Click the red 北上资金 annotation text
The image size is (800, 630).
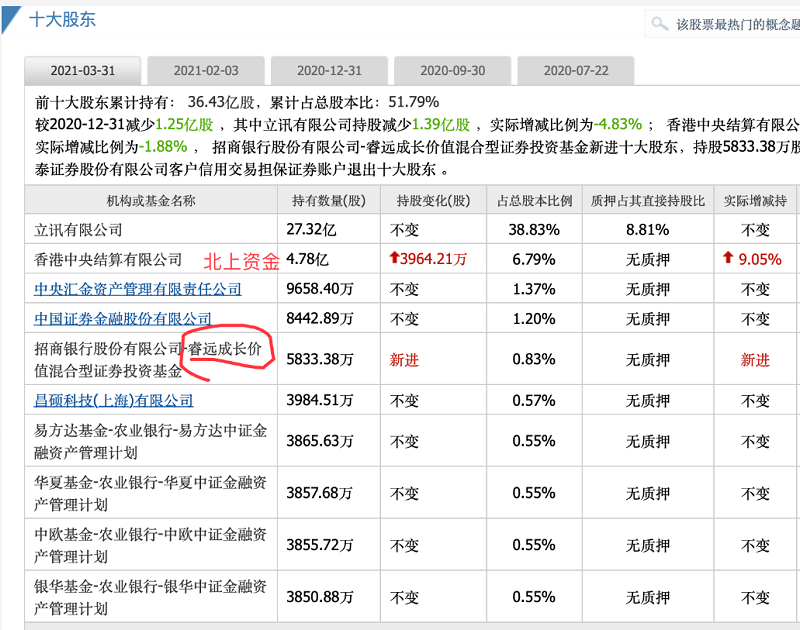click(241, 260)
